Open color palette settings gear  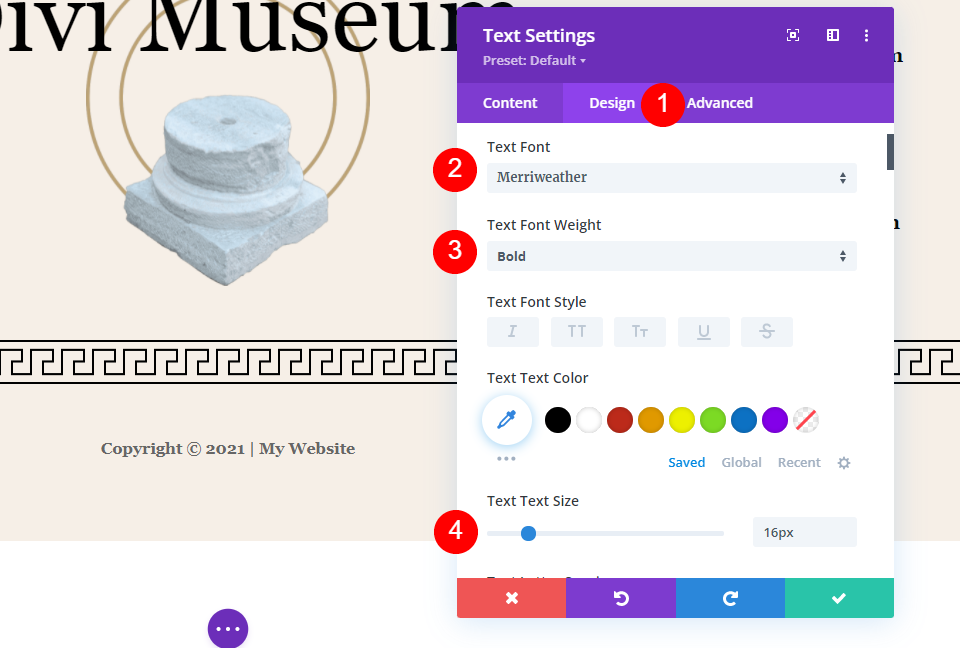tap(844, 463)
